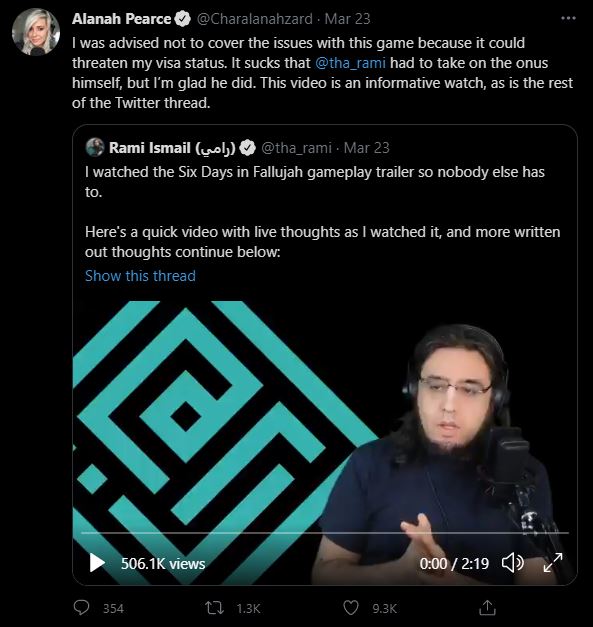Open Alanah Pearce display name

click(x=122, y=19)
